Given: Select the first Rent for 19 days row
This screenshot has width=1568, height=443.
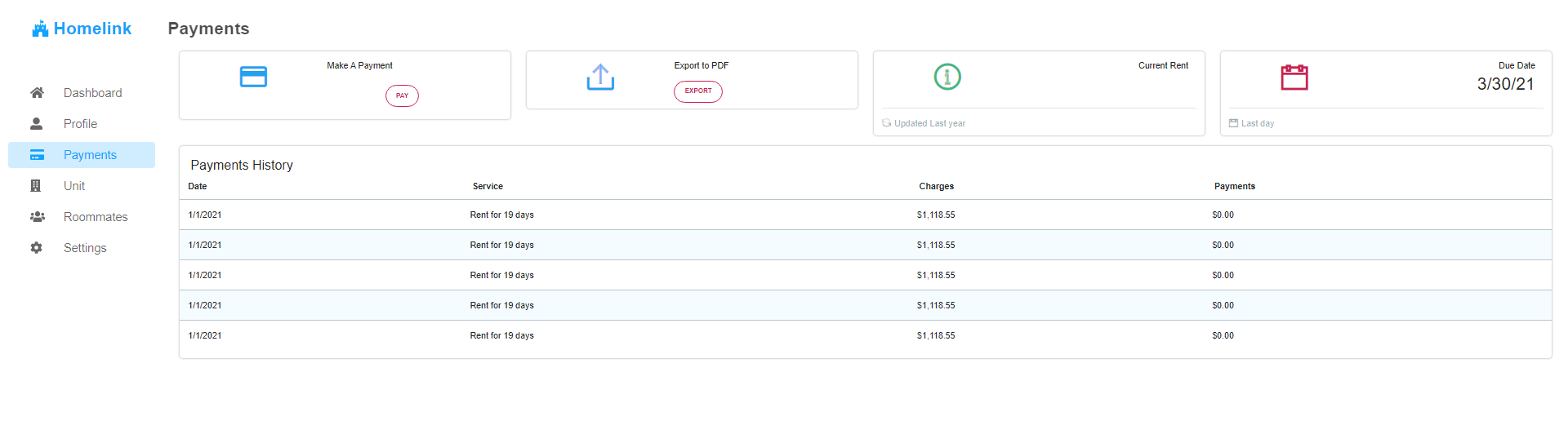Looking at the screenshot, I should tap(501, 215).
